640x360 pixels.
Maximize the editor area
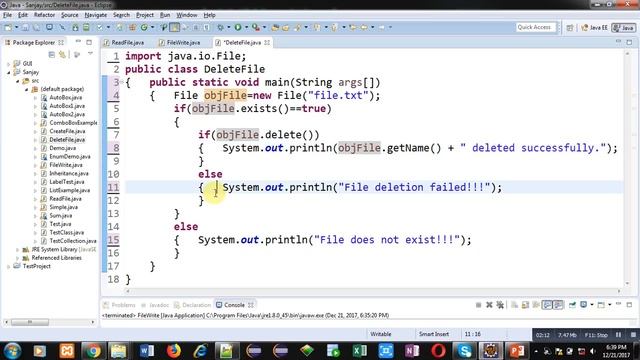coord(629,42)
